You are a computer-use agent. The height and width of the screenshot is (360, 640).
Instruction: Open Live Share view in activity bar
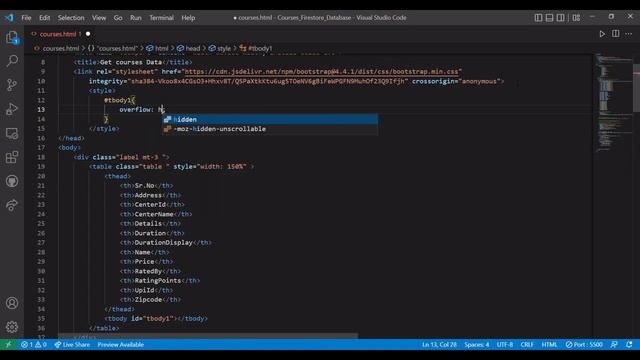[x=12, y=205]
